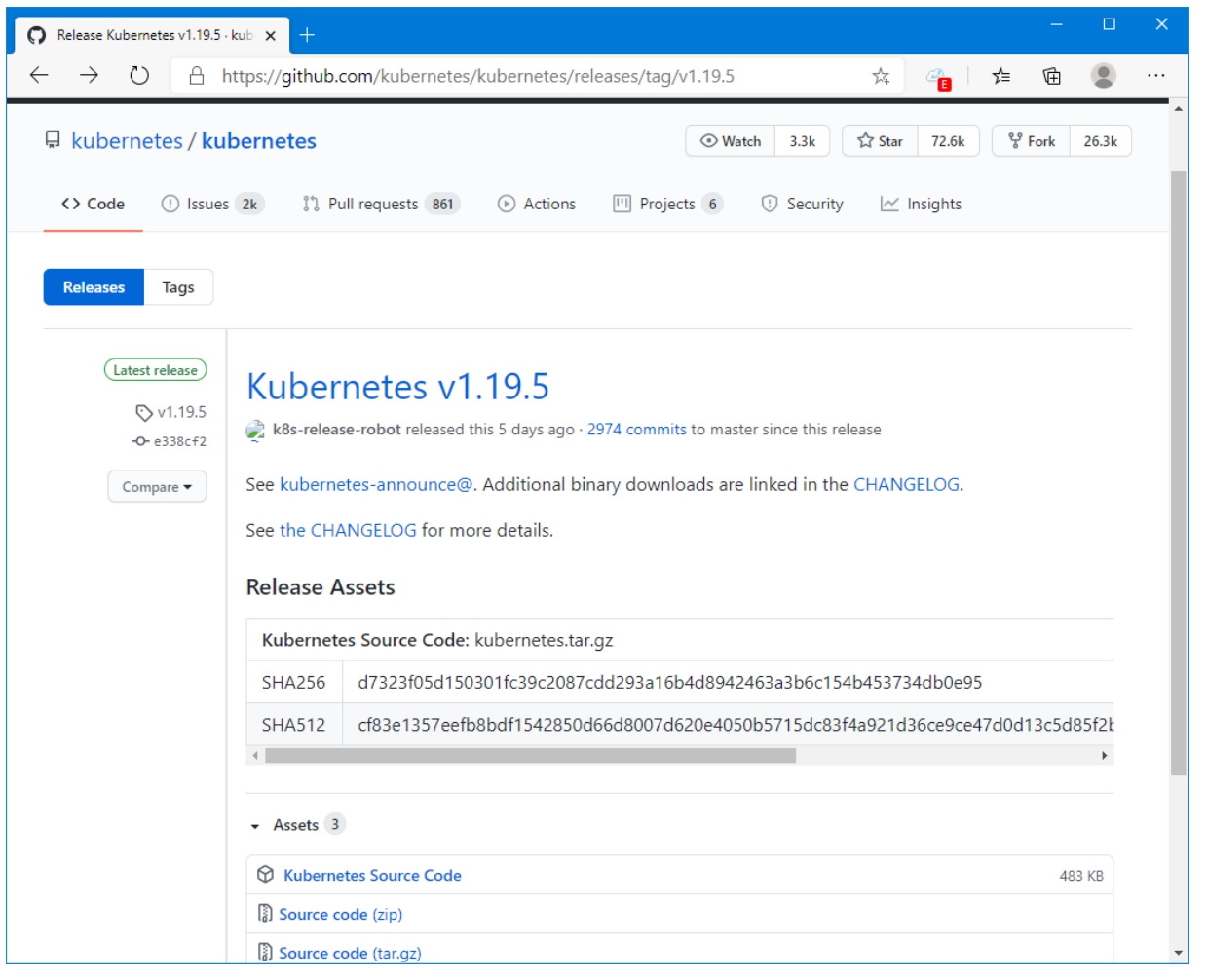
Task: Open the 2974 commits link
Action: pos(636,430)
